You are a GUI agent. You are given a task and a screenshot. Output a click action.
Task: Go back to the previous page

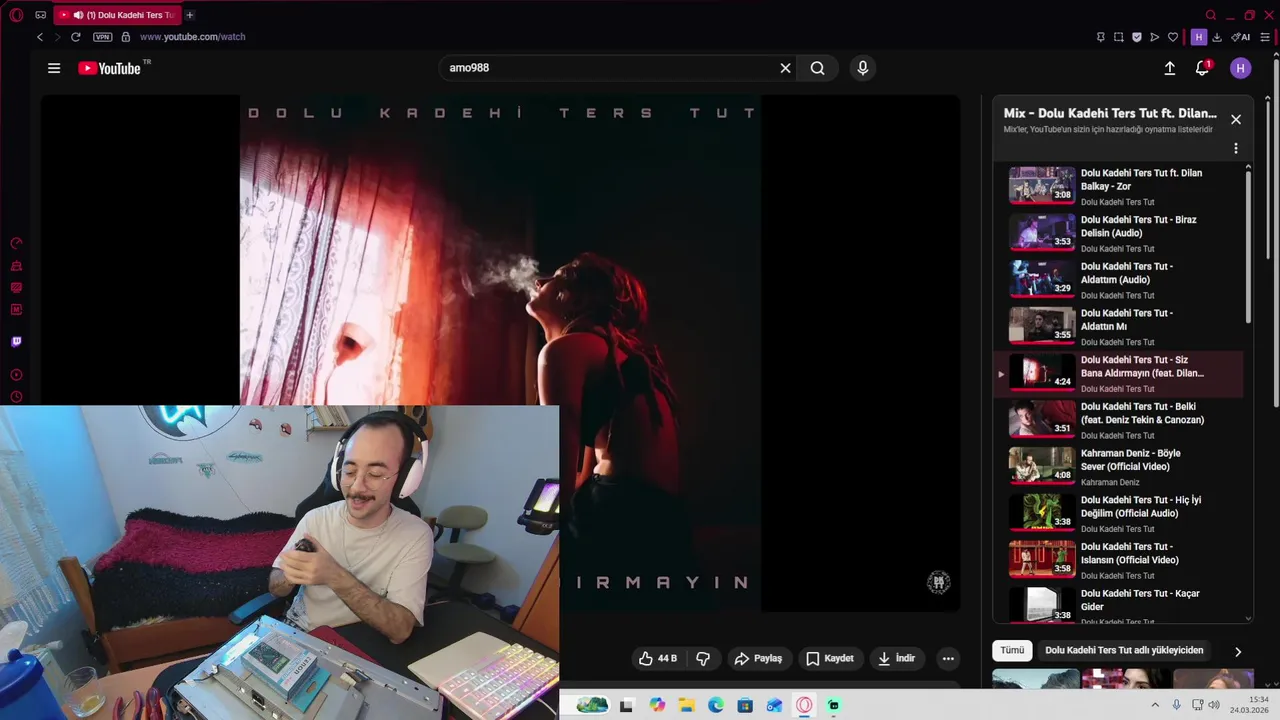click(x=40, y=37)
